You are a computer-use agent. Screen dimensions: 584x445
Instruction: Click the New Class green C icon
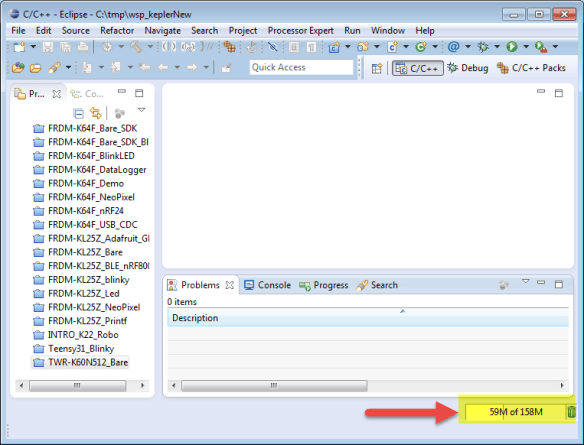[x=421, y=47]
